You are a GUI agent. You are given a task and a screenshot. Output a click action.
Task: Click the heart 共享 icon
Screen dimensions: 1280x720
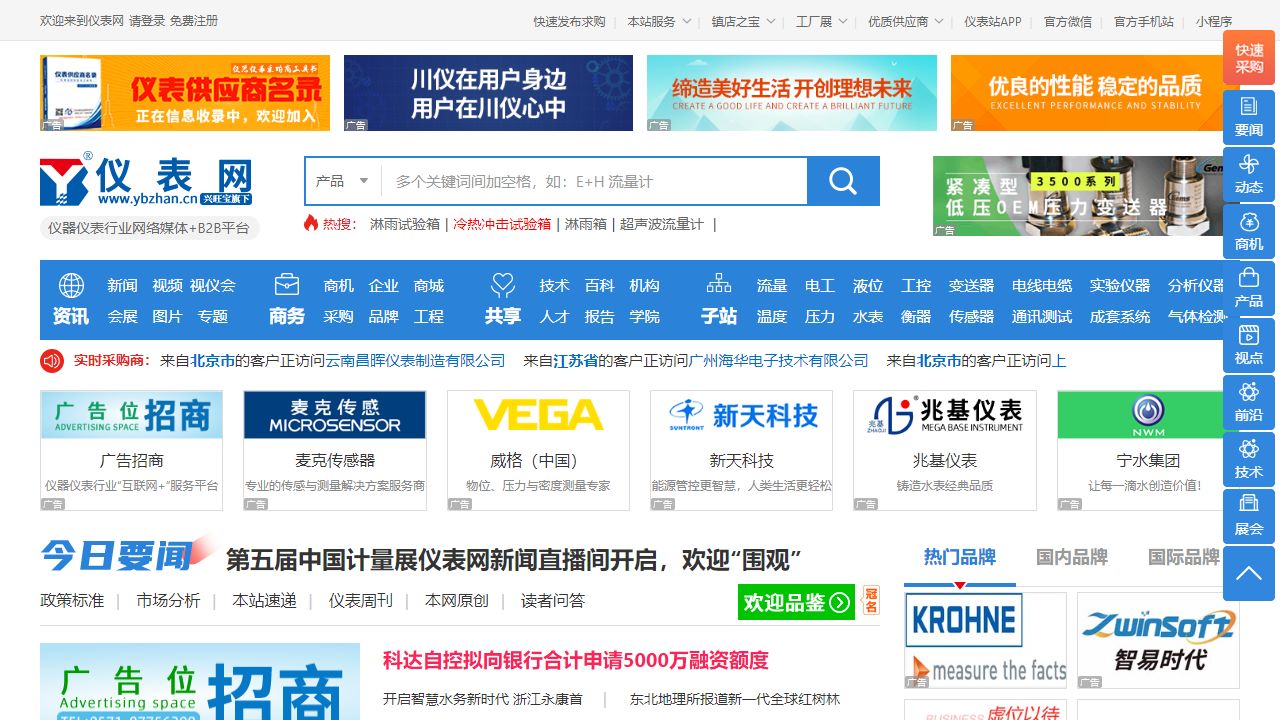(x=503, y=286)
